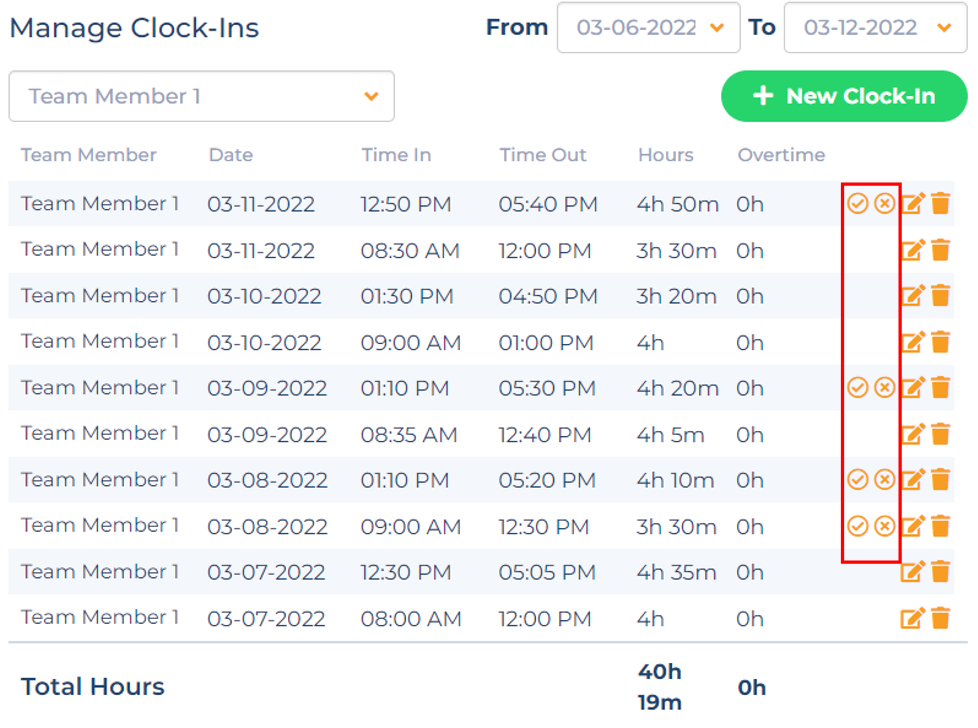Open the From date dropdown
The image size is (978, 728).
click(x=649, y=27)
